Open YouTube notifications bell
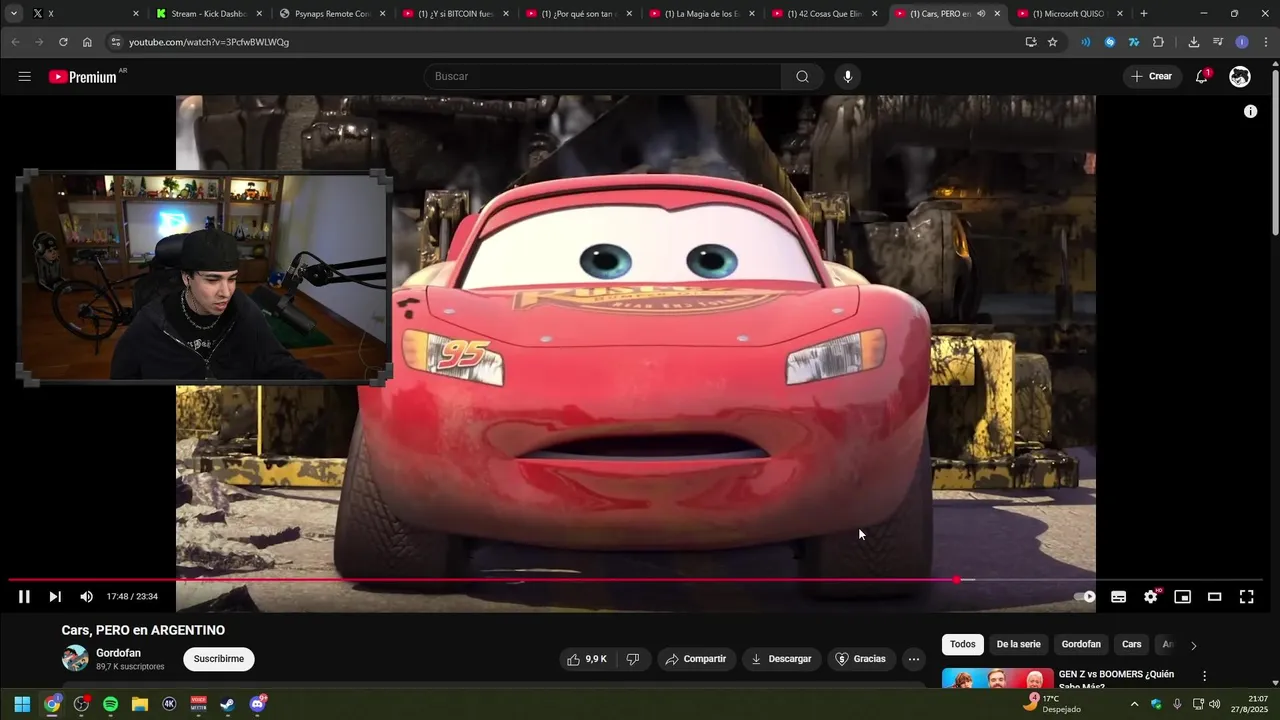The height and width of the screenshot is (720, 1280). pos(1202,77)
